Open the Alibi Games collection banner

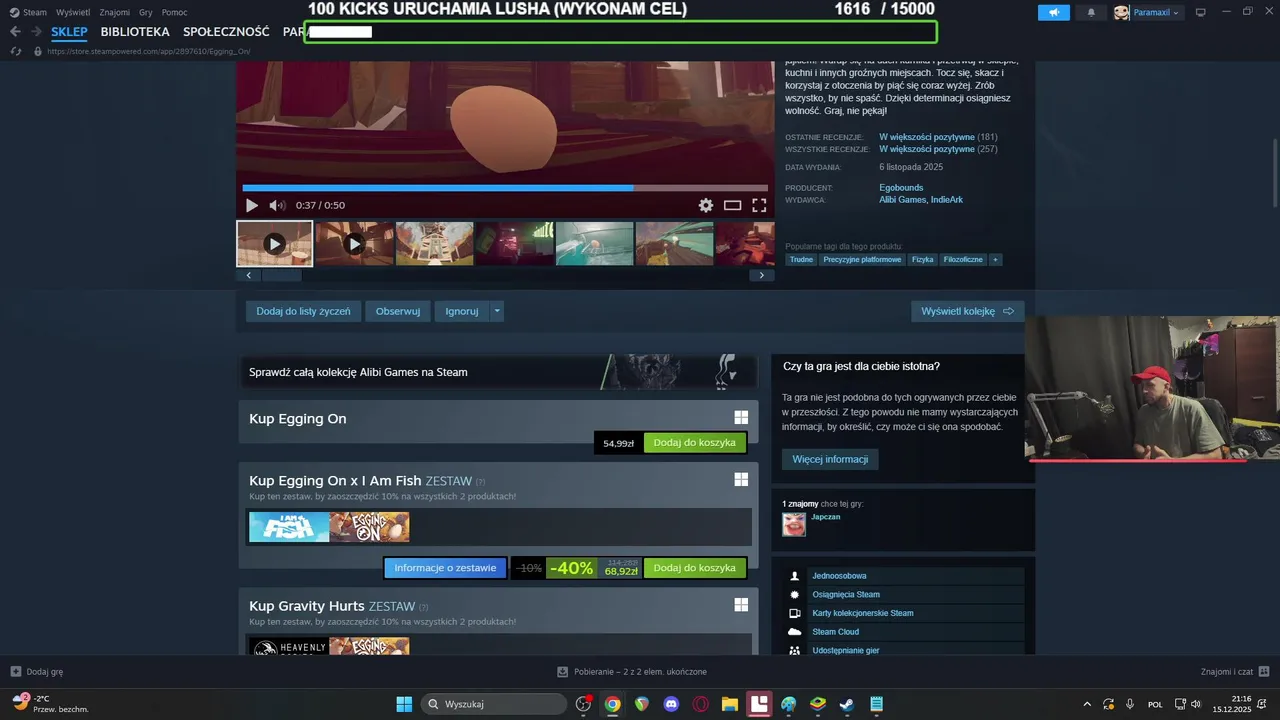(x=498, y=372)
